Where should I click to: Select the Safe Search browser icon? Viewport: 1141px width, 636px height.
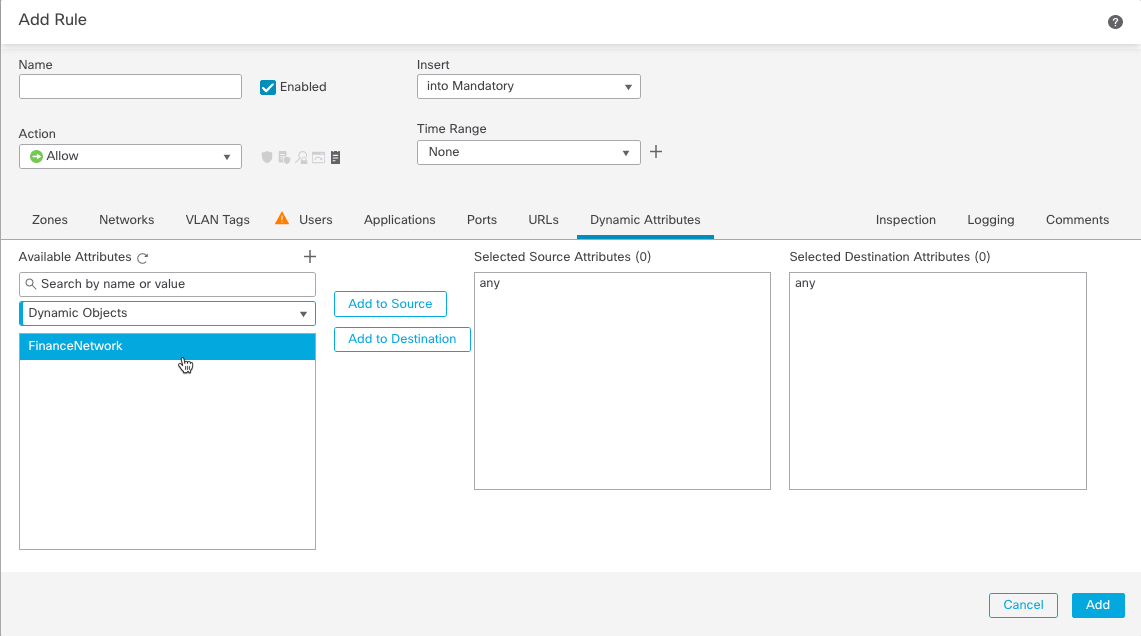click(x=318, y=157)
